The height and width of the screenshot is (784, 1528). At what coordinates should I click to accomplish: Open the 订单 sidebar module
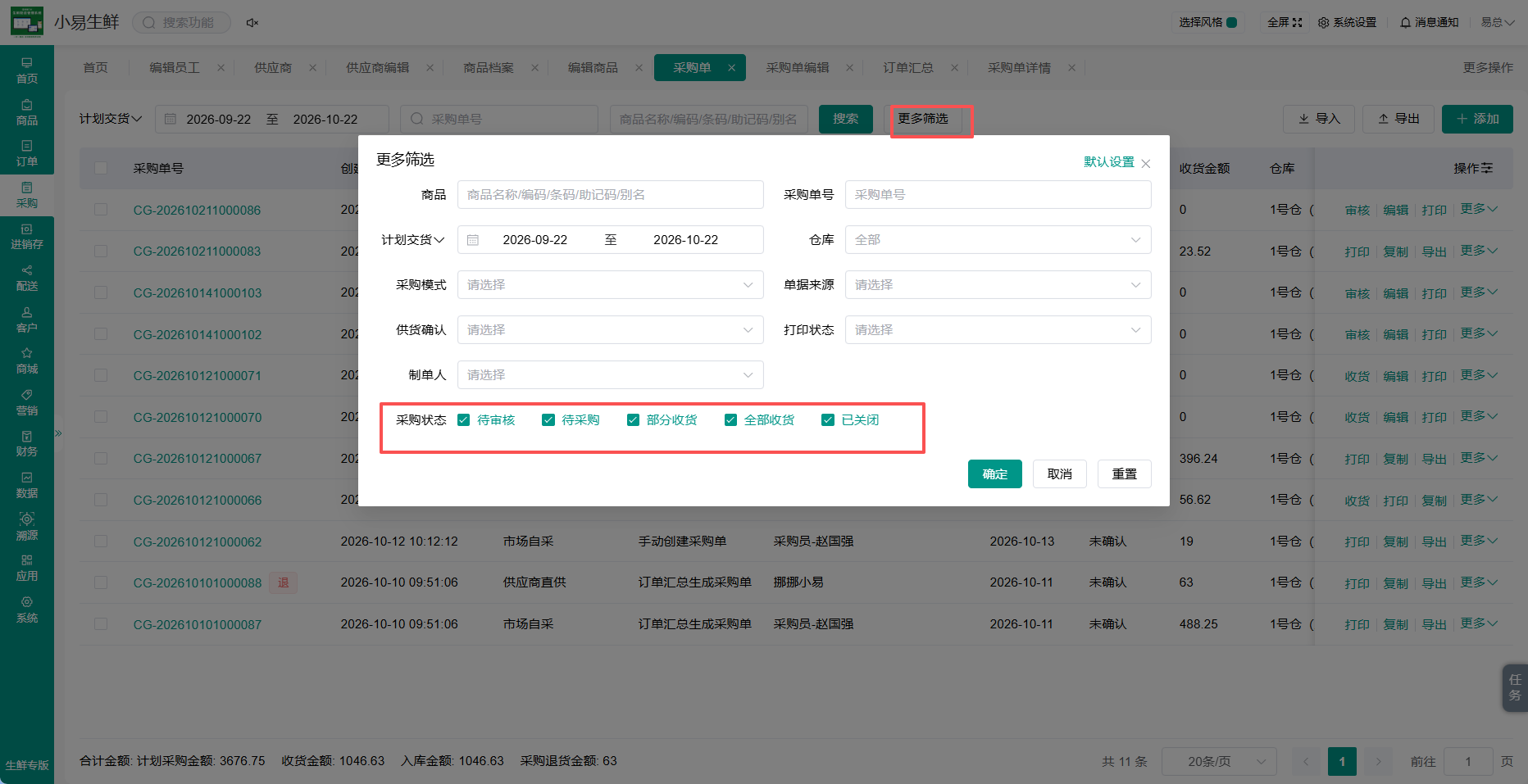(27, 153)
